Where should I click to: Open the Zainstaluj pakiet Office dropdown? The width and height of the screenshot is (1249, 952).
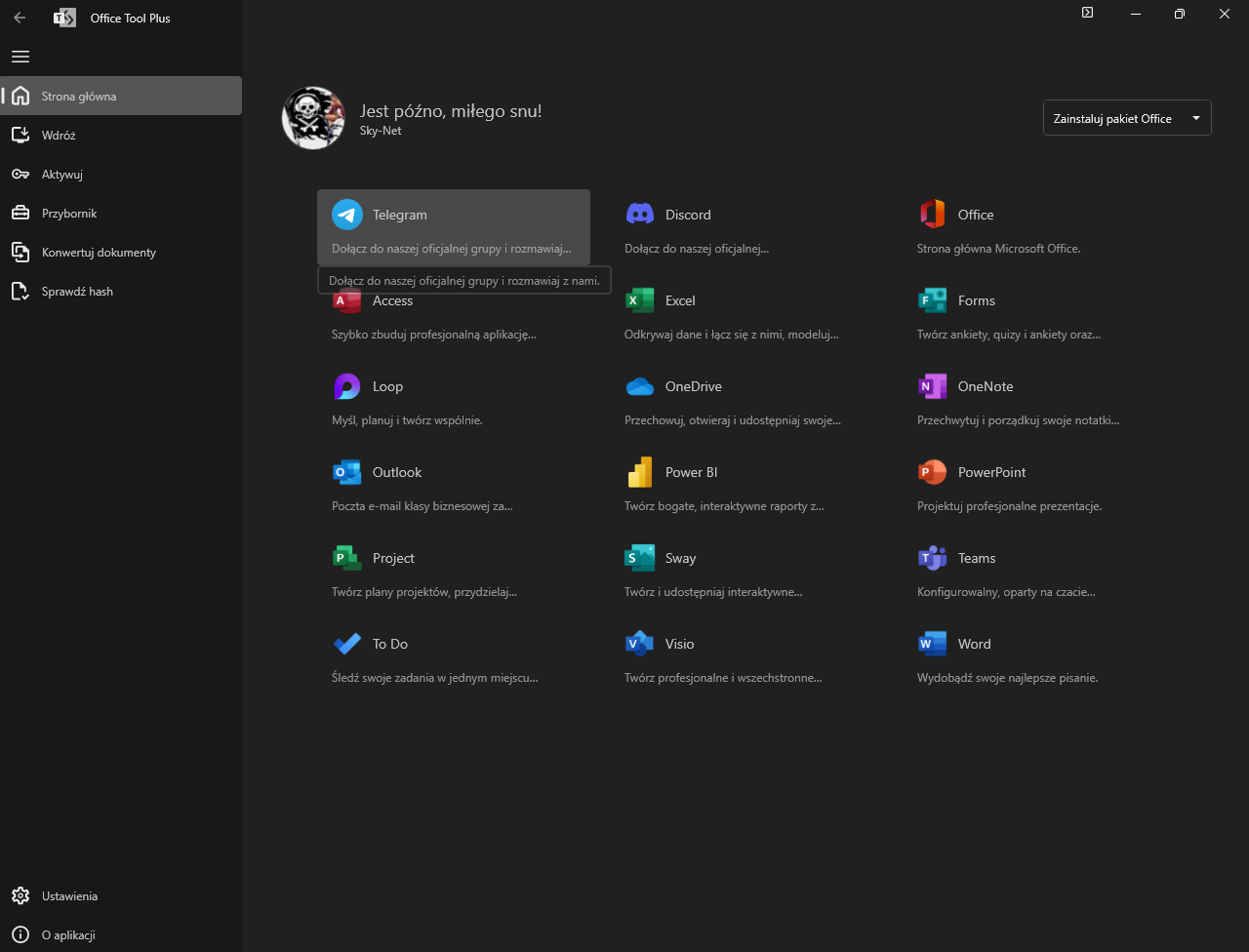tap(1127, 118)
